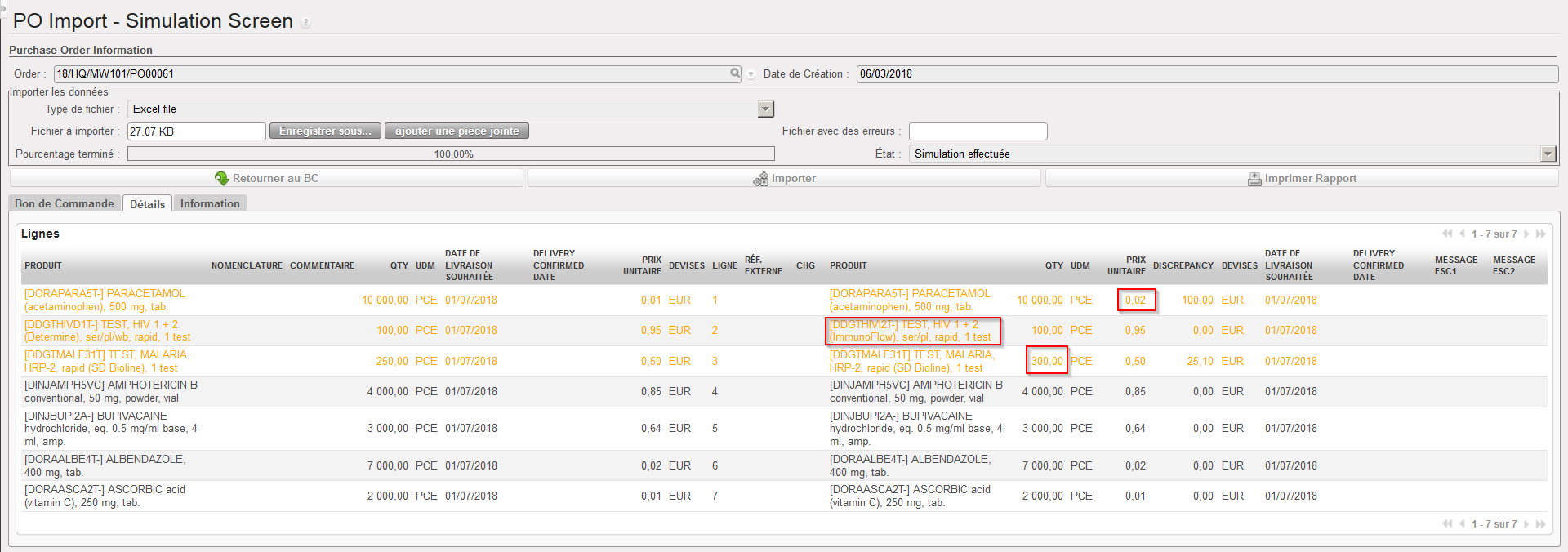
Task: Expand the sidebar with the top-left chevron
Action: point(2,7)
